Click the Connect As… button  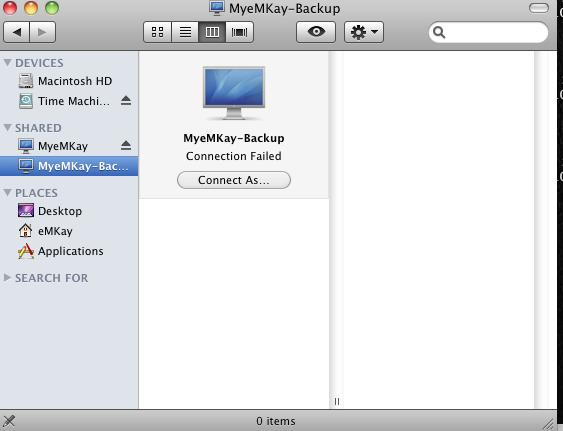pos(234,180)
